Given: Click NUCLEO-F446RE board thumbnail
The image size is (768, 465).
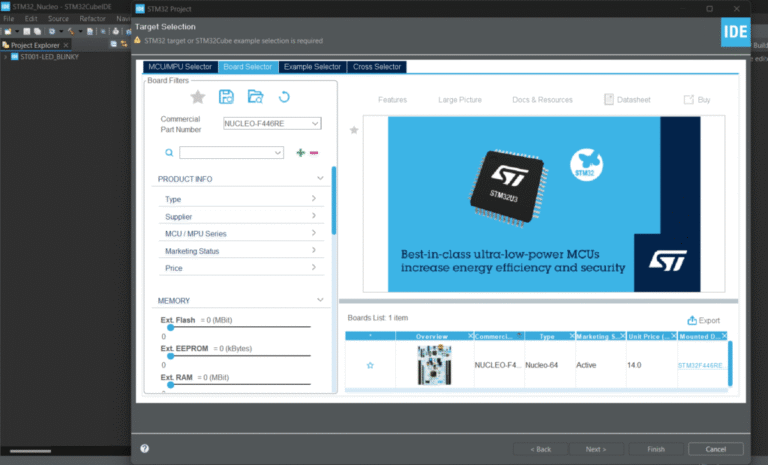Looking at the screenshot, I should (434, 365).
